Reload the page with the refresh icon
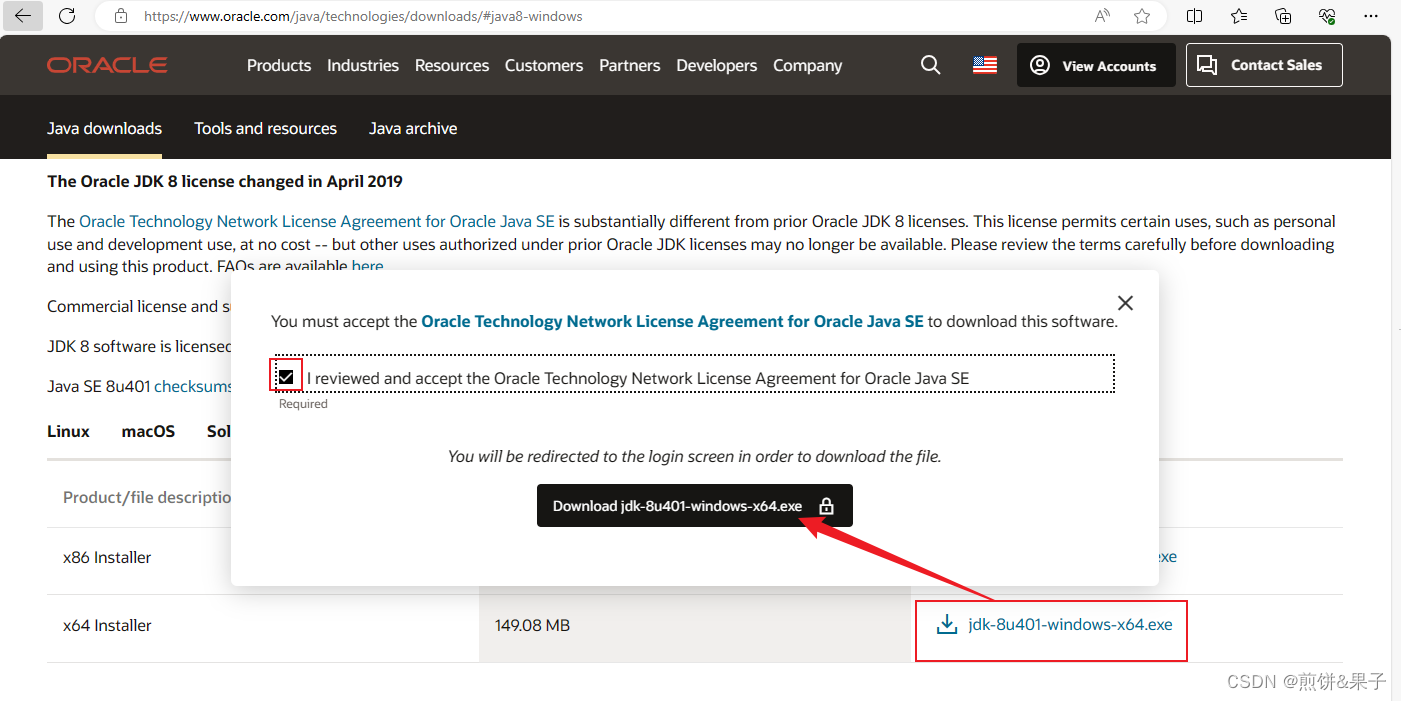 [67, 16]
